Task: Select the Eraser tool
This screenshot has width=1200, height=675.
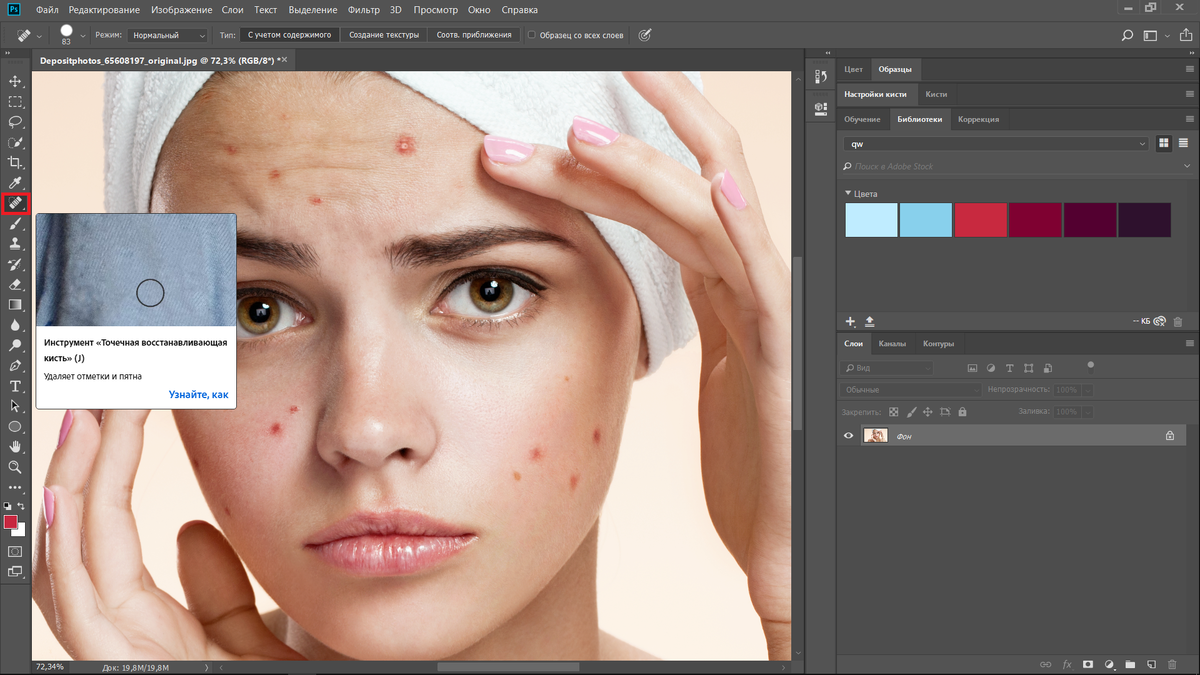Action: [15, 285]
